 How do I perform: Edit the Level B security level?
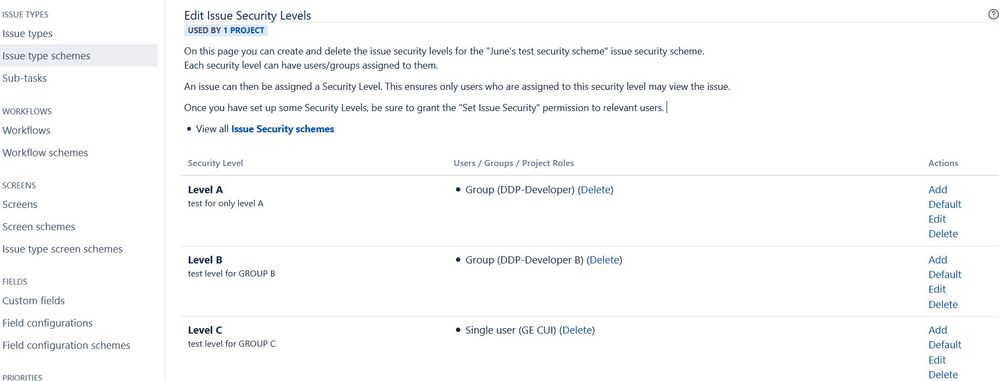click(937, 289)
